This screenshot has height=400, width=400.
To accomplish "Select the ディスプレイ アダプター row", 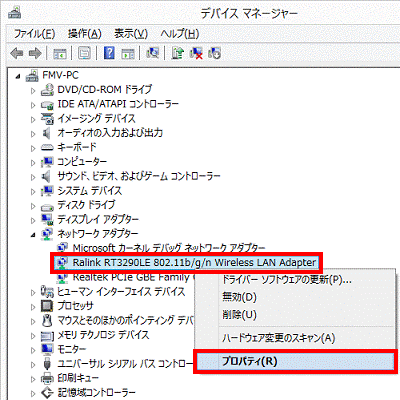I will coord(98,219).
